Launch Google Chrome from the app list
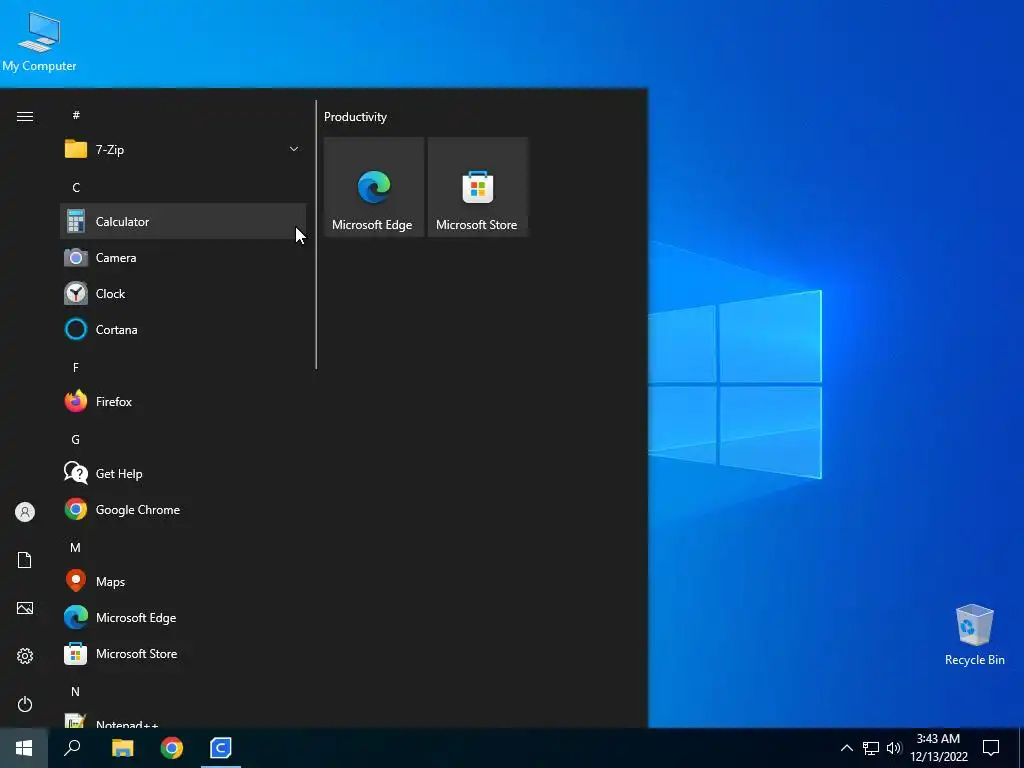The image size is (1024, 768). [x=183, y=509]
